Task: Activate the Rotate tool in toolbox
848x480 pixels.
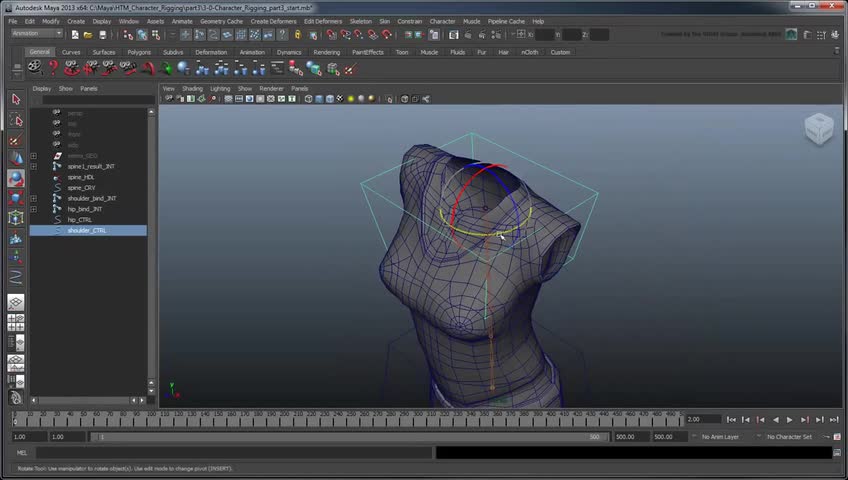Action: (15, 179)
